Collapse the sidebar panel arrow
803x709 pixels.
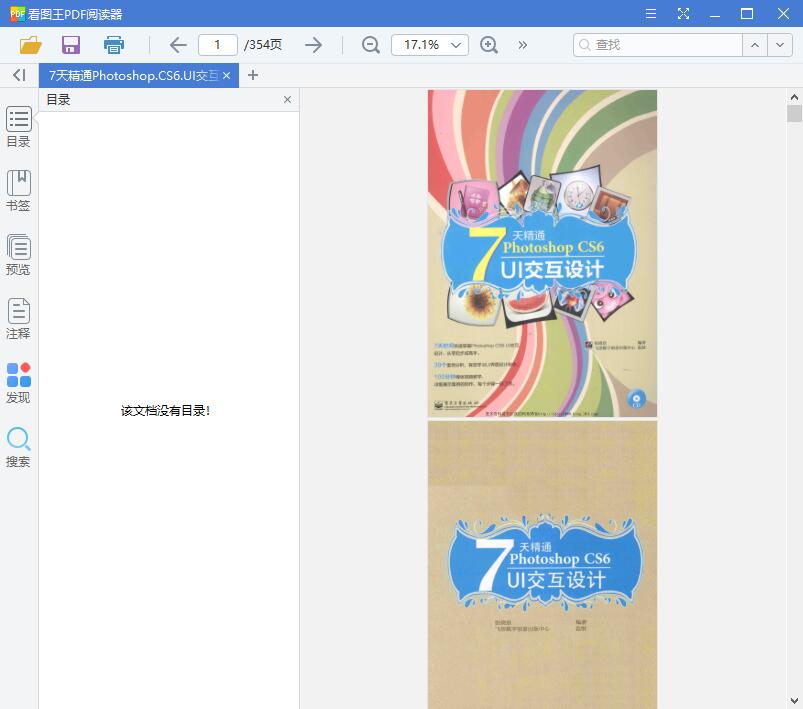(19, 75)
